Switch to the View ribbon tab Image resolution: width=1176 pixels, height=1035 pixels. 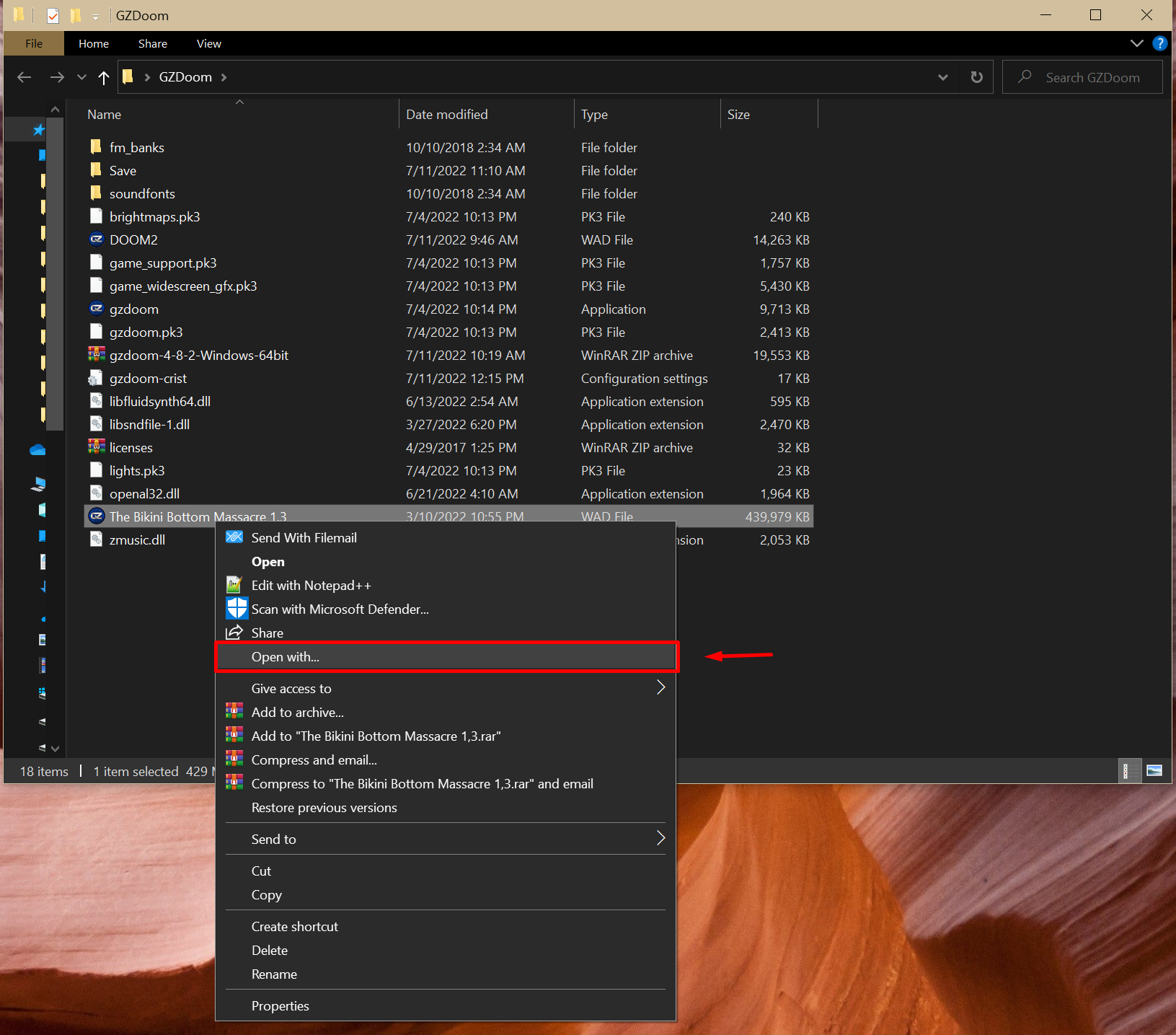[x=209, y=43]
